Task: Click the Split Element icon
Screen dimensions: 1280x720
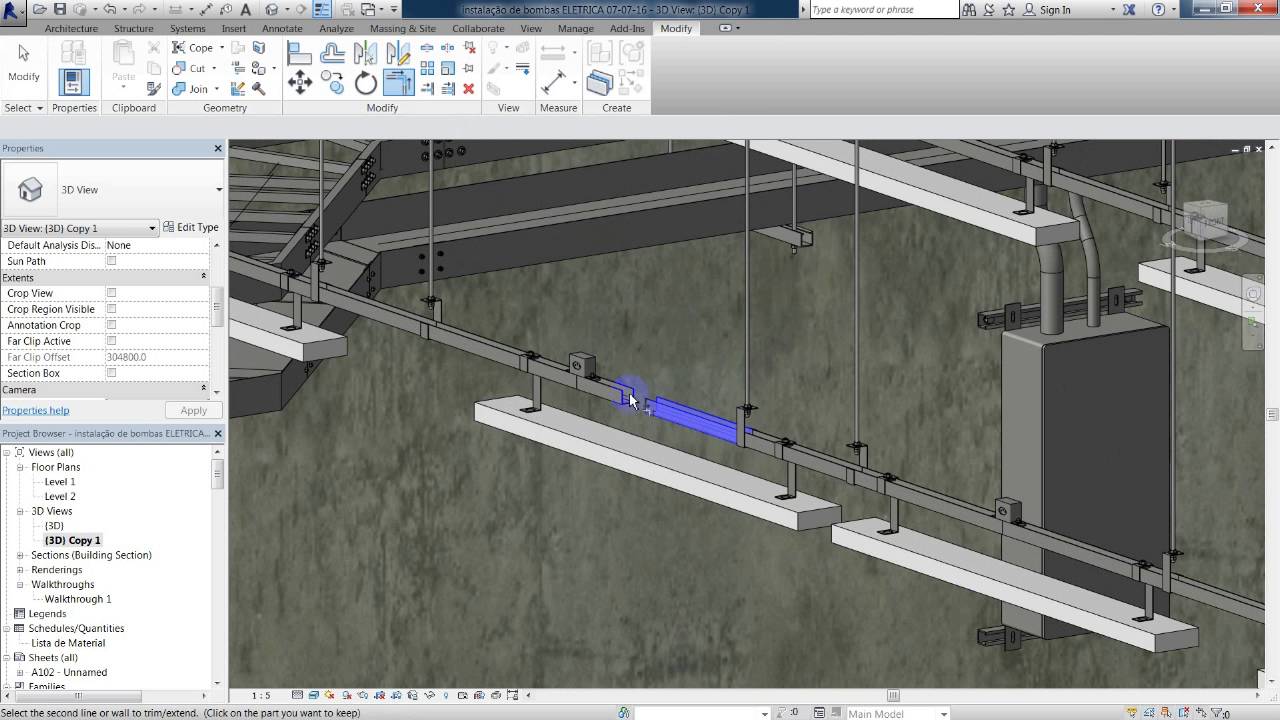Action: click(427, 48)
